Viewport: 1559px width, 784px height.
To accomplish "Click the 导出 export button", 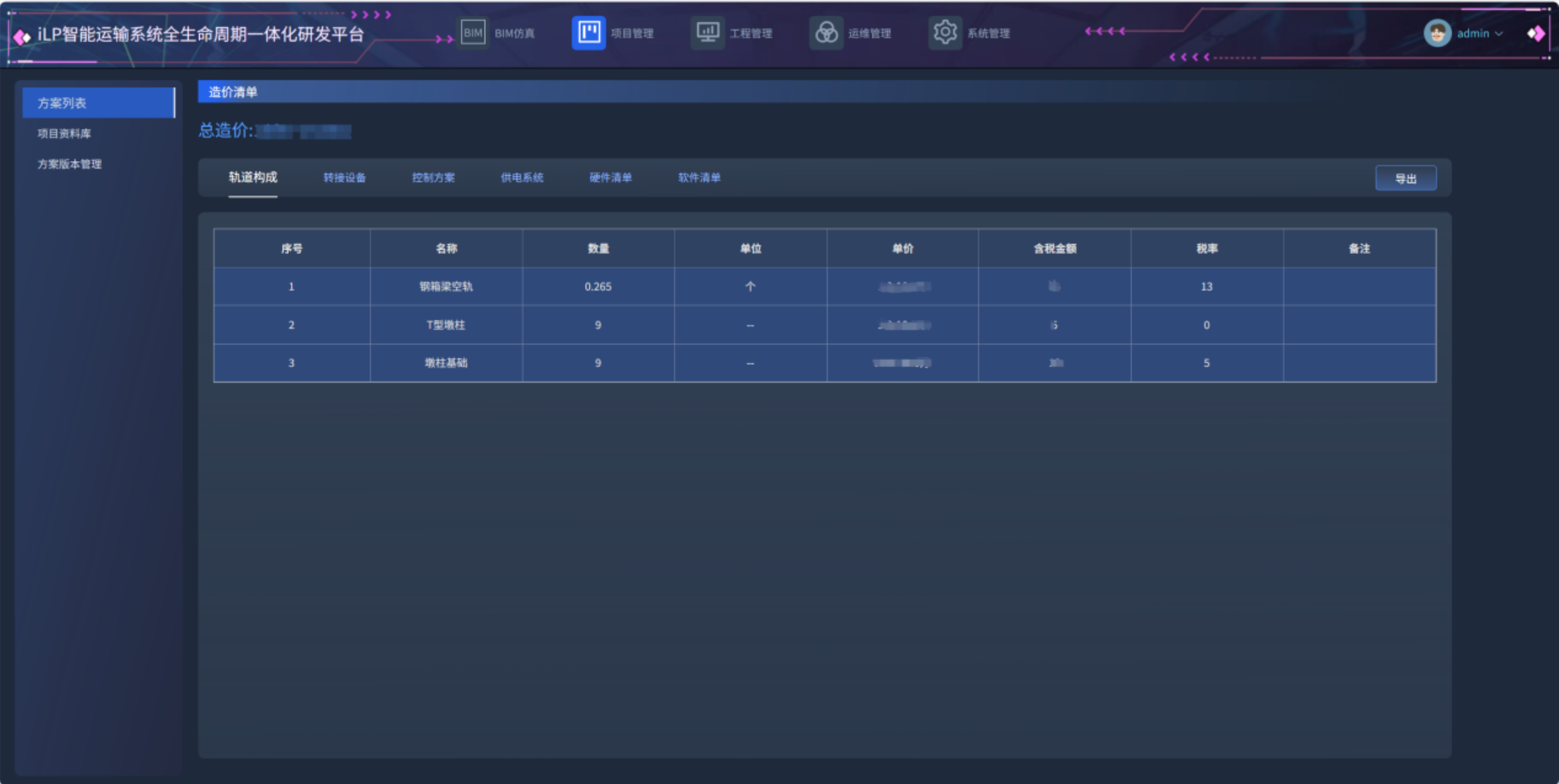I will coord(1406,179).
